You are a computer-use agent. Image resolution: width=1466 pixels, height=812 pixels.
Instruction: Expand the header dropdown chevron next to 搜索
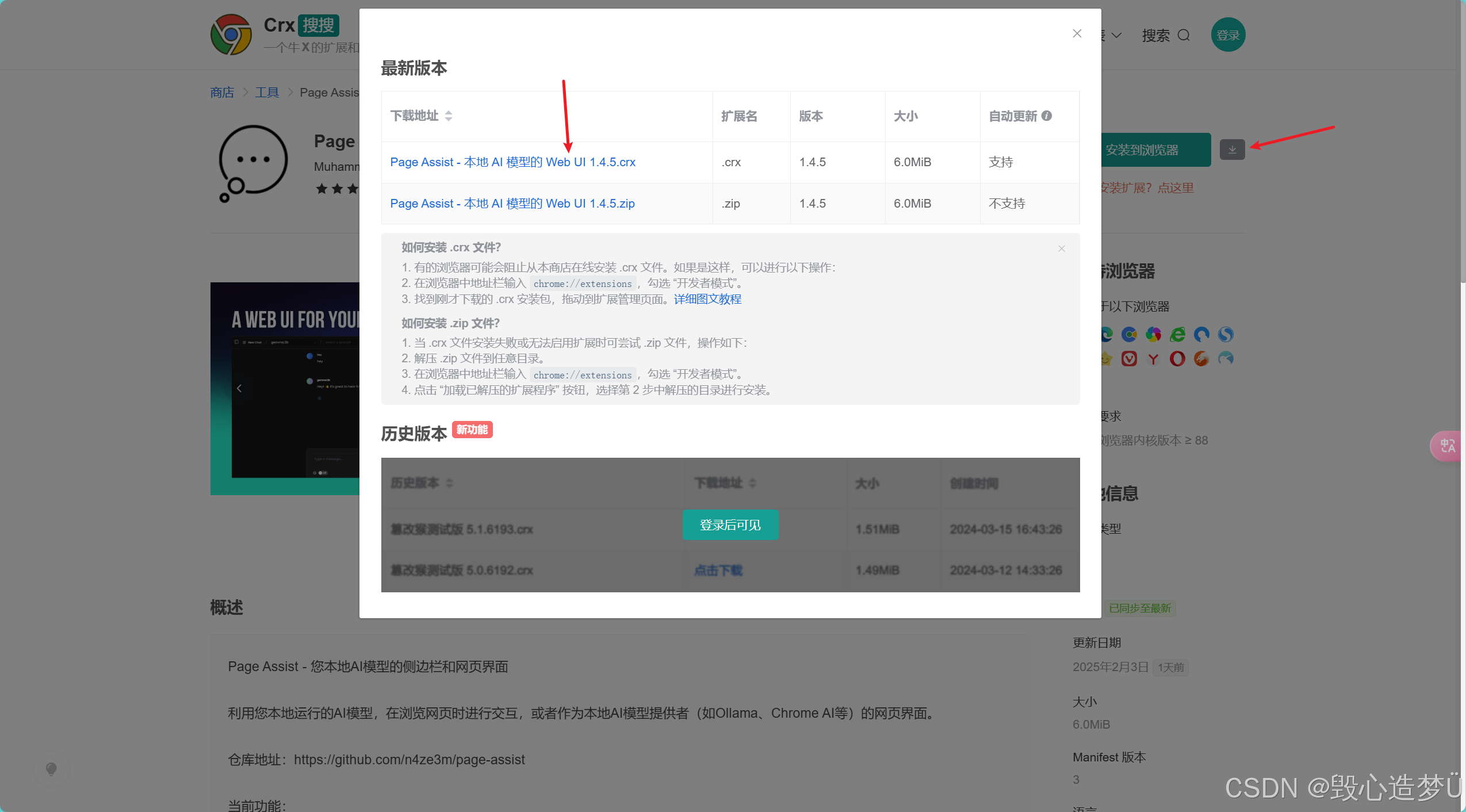pos(1116,36)
